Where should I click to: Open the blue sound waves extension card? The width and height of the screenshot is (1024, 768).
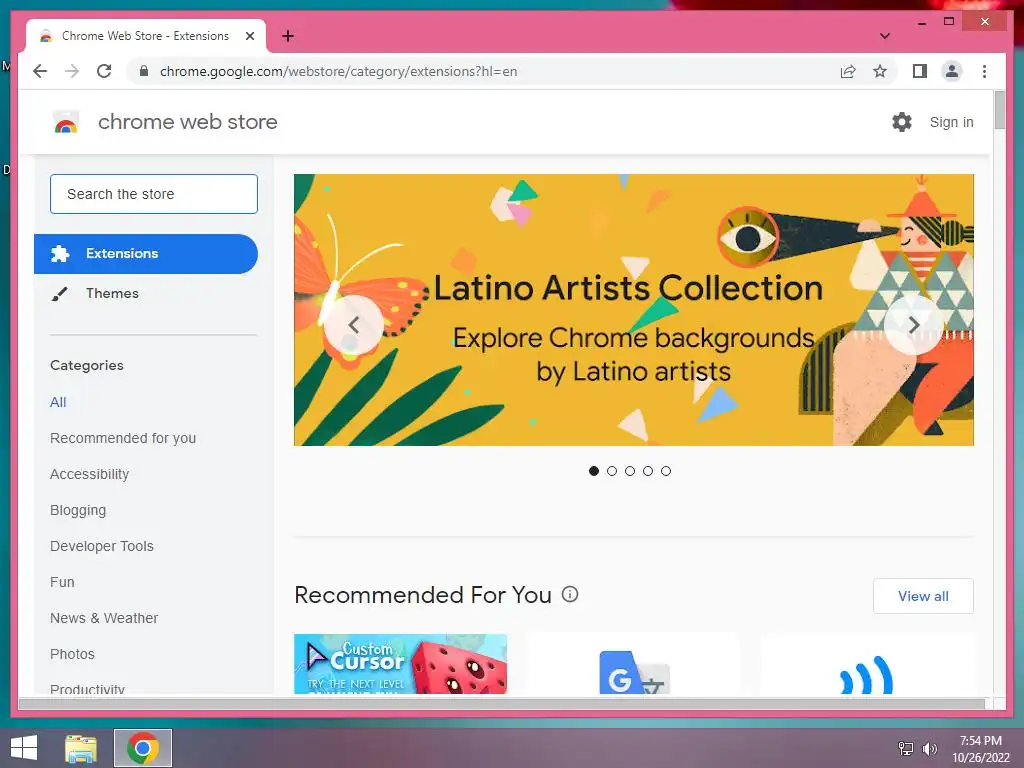[x=867, y=664]
